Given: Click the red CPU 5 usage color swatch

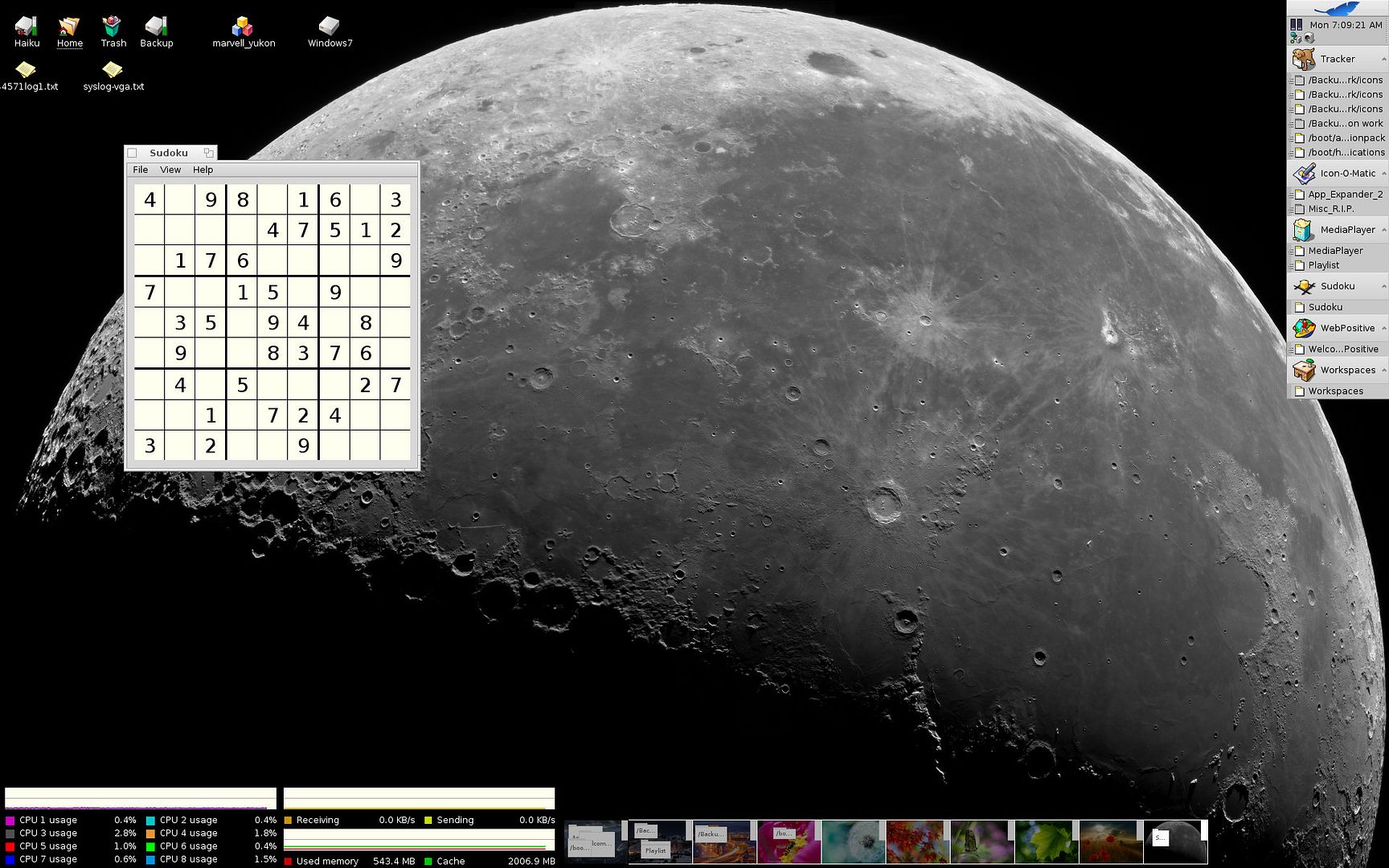Looking at the screenshot, I should click(10, 846).
